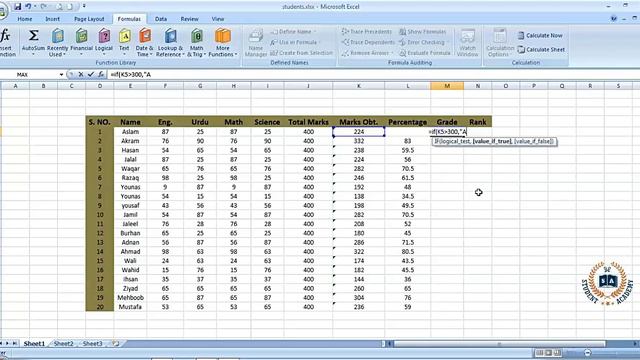Select the Sheet2 worksheet tab

click(64, 344)
